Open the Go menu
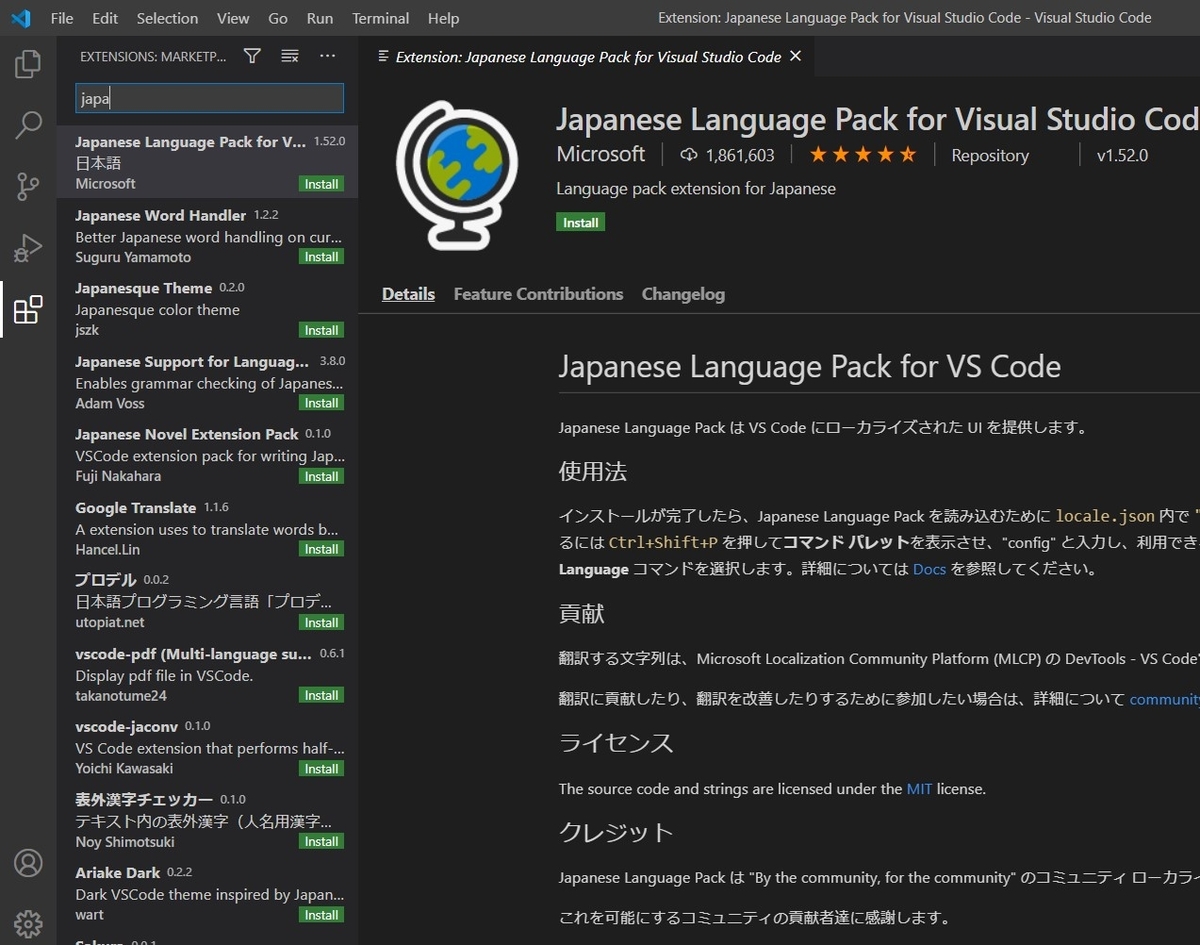 (x=278, y=18)
